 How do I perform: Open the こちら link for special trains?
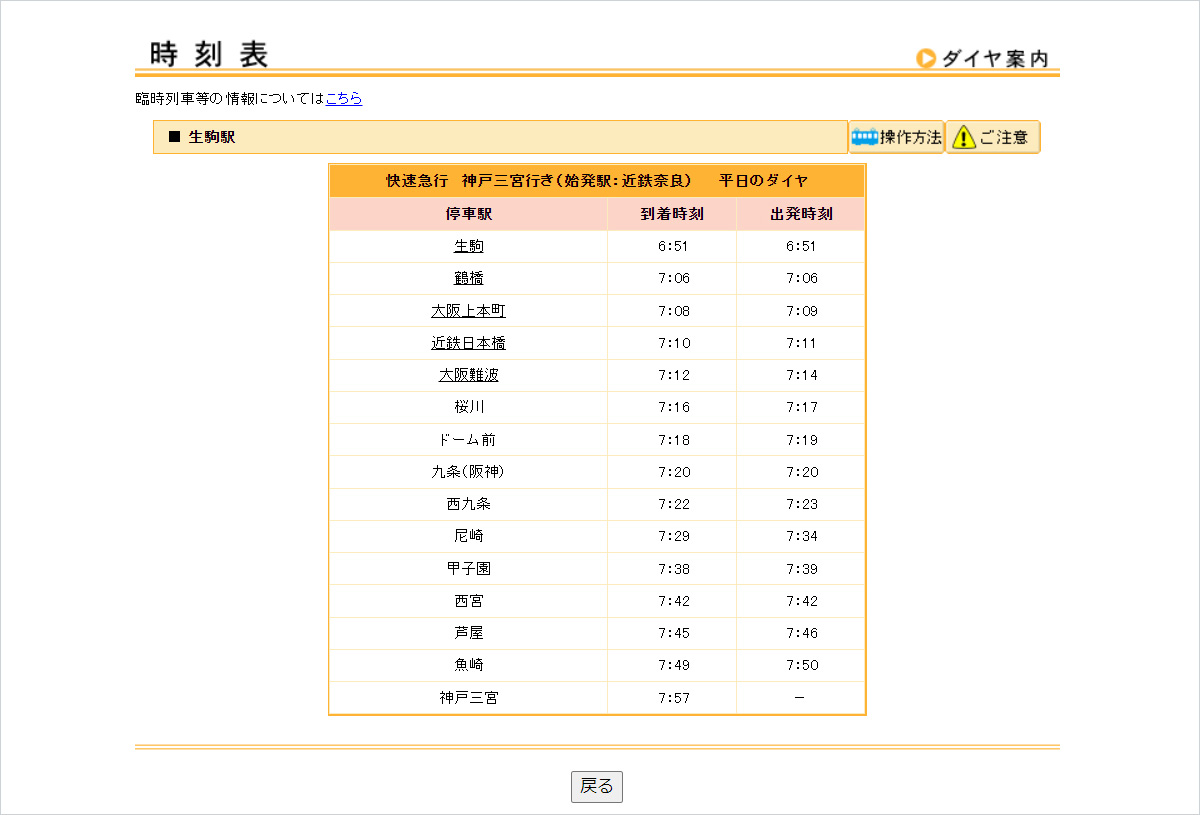344,98
